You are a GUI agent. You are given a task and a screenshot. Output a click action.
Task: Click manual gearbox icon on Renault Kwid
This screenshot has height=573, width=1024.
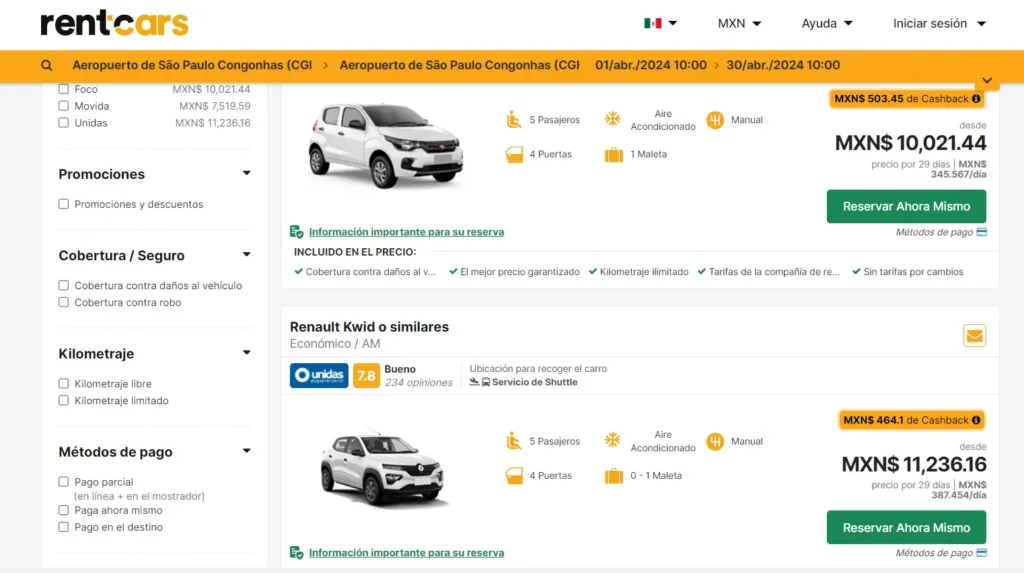(x=715, y=442)
